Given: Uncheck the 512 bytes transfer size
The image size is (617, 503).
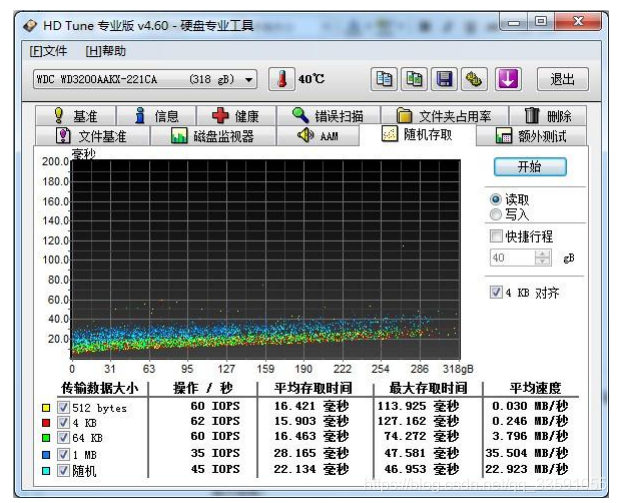Looking at the screenshot, I should click(63, 407).
